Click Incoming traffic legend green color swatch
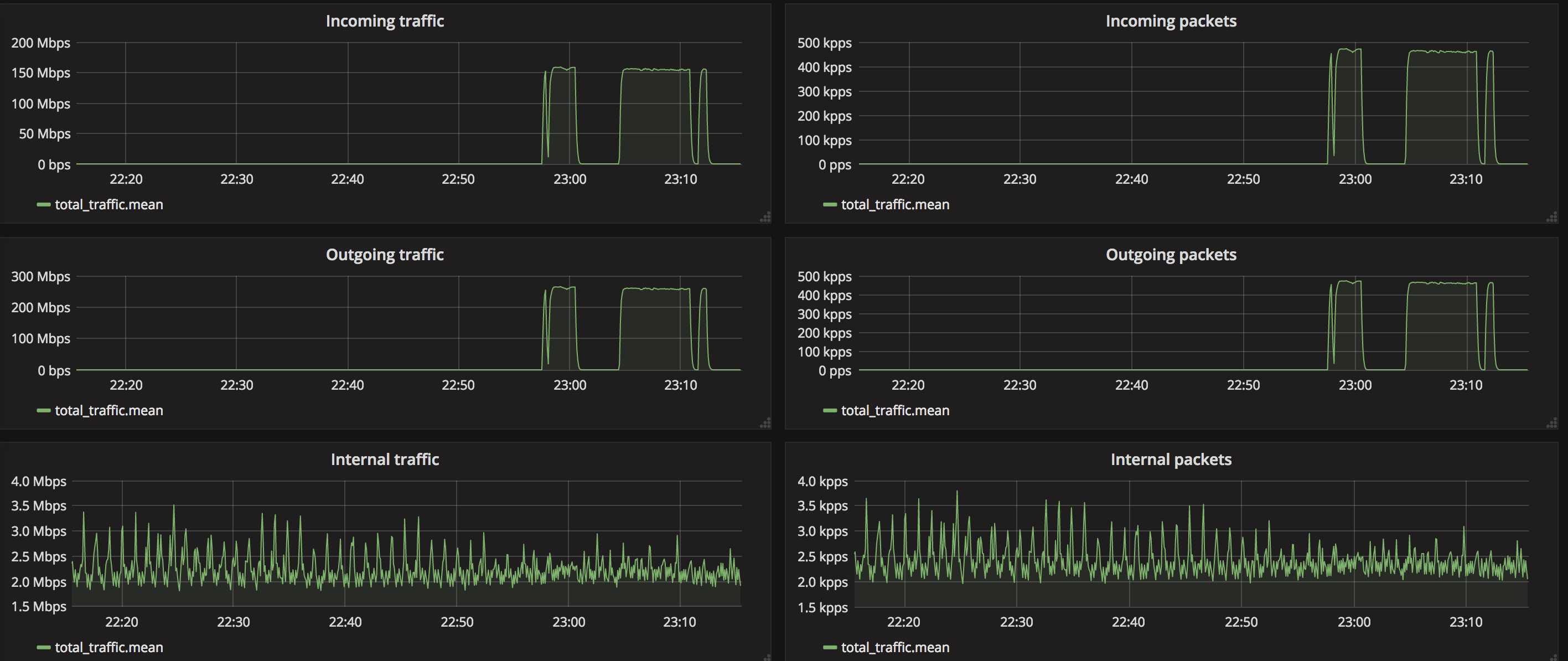Image resolution: width=1568 pixels, height=661 pixels. (x=43, y=204)
